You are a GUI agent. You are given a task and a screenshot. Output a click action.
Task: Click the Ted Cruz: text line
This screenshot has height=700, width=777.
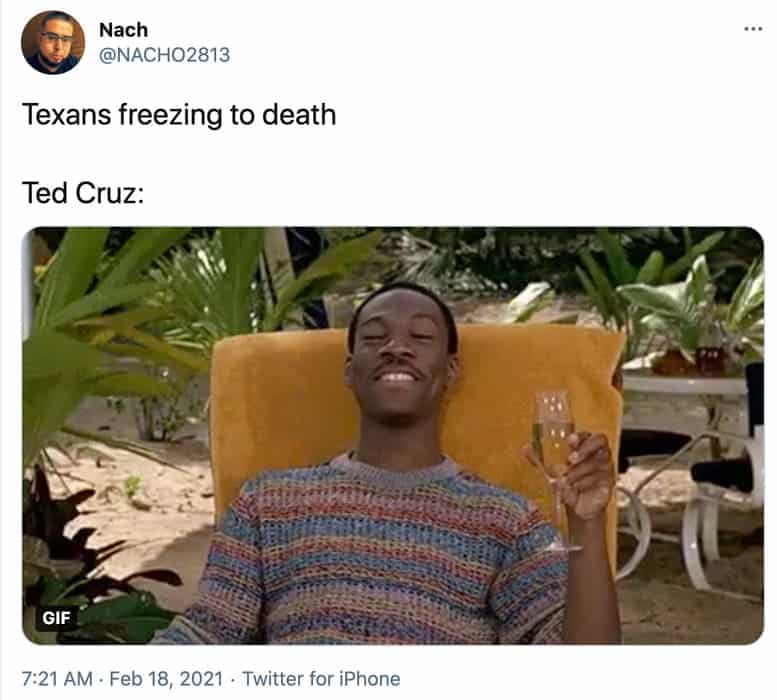click(83, 193)
